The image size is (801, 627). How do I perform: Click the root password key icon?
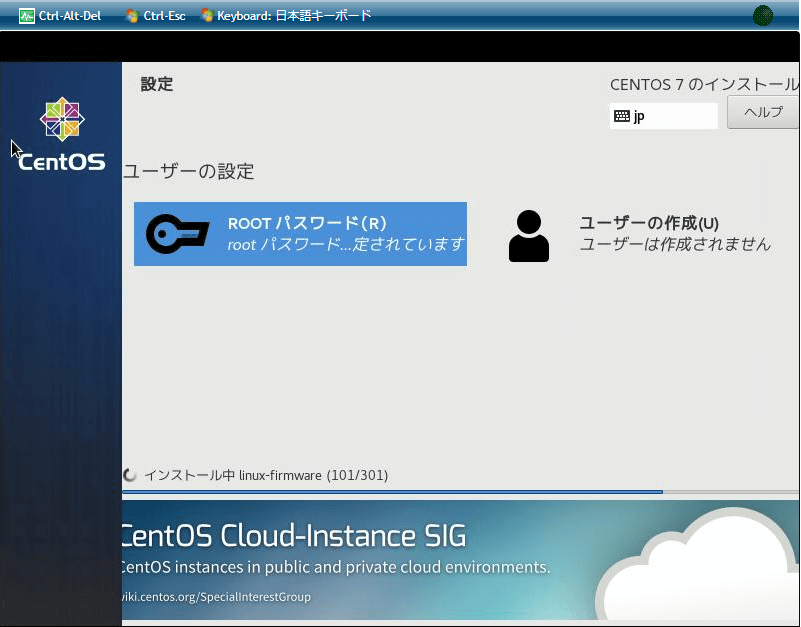coord(177,234)
